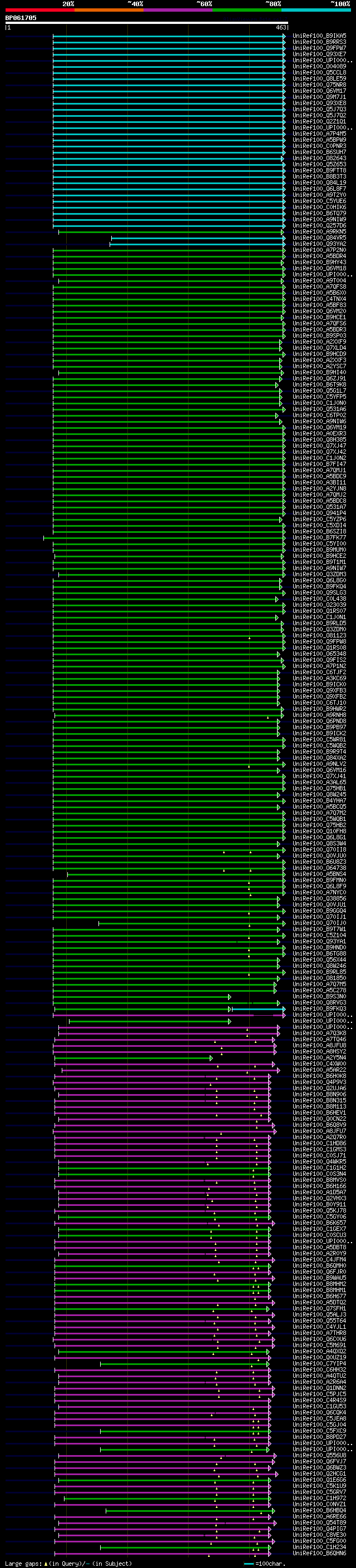The width and height of the screenshot is (356, 1568).
Task: Select the UniRef100_O23039 label
Action: pyautogui.click(x=319, y=605)
